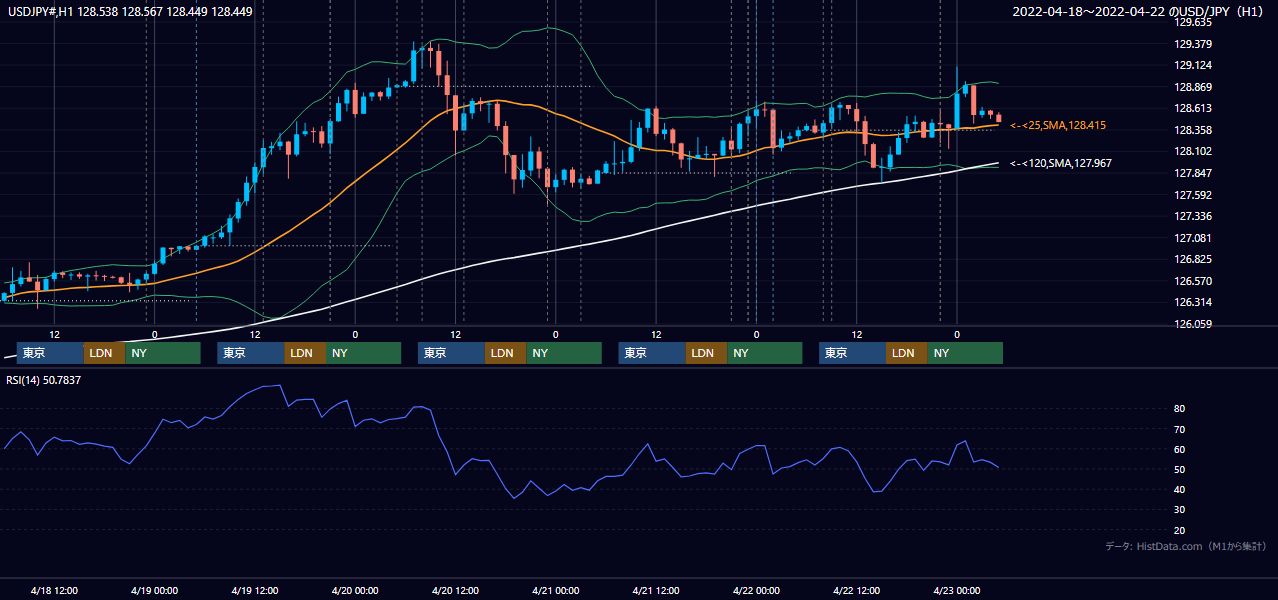Click the LDN session block nearest the 4/20 12:00 marker
The width and height of the screenshot is (1278, 600).
pos(505,353)
